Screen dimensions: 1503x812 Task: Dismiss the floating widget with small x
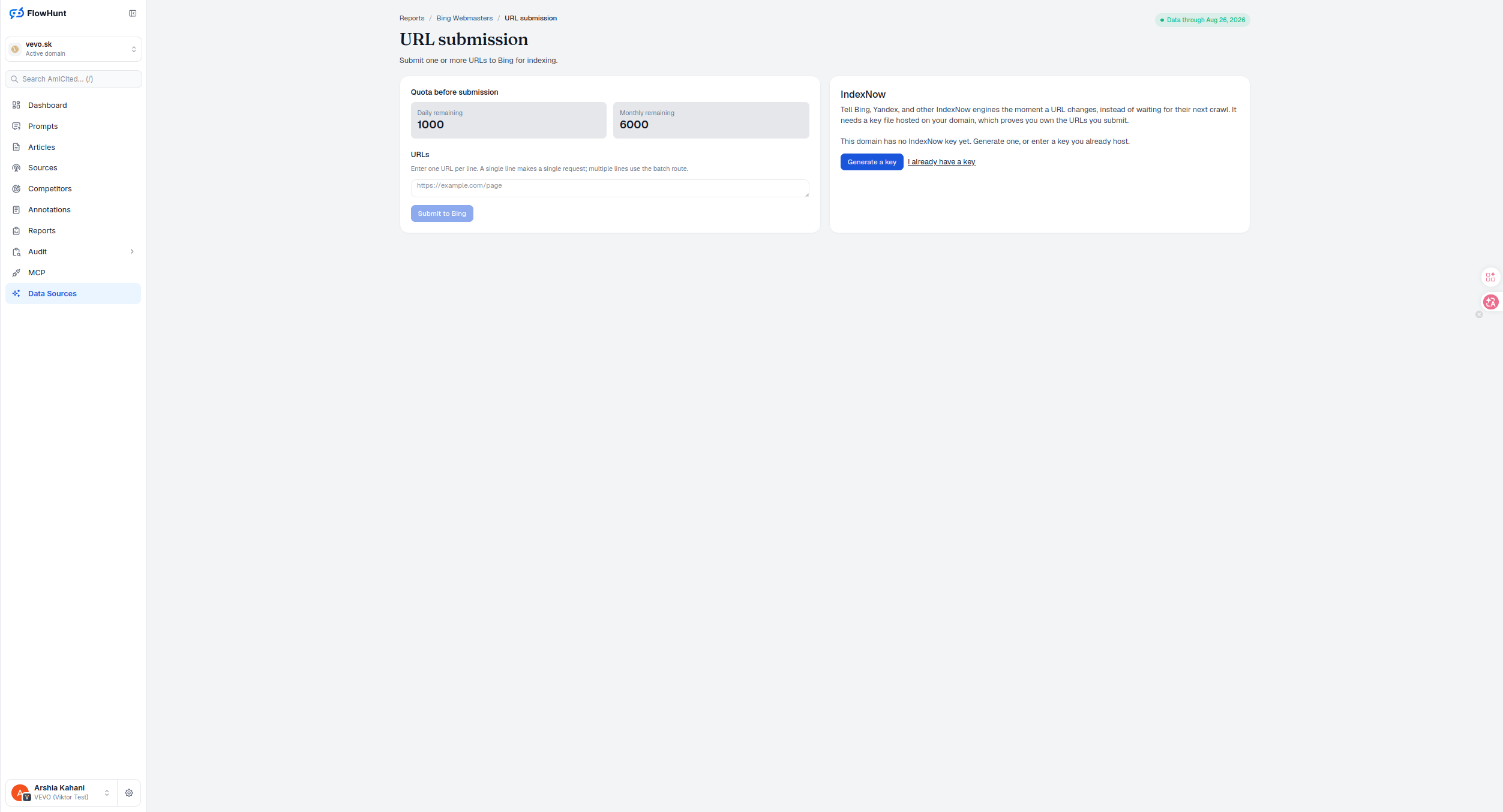[1479, 314]
